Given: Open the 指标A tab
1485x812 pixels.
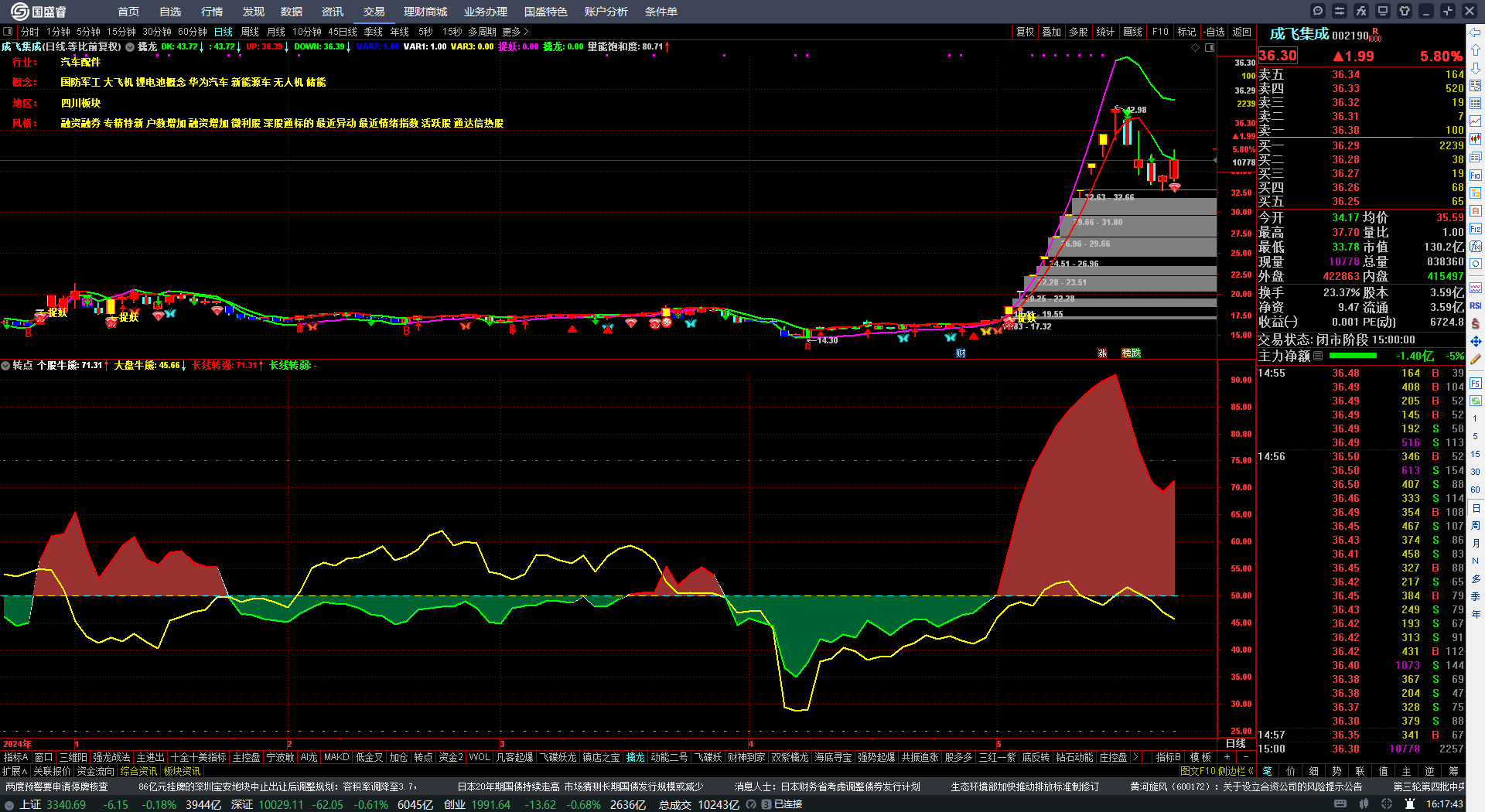Looking at the screenshot, I should coord(16,757).
